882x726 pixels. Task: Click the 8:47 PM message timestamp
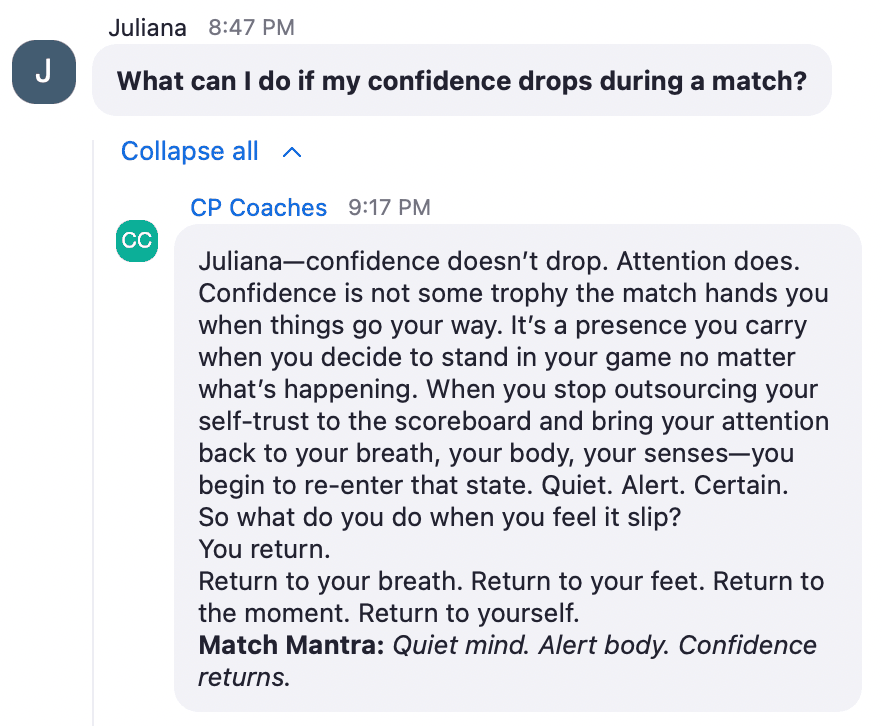[x=251, y=28]
